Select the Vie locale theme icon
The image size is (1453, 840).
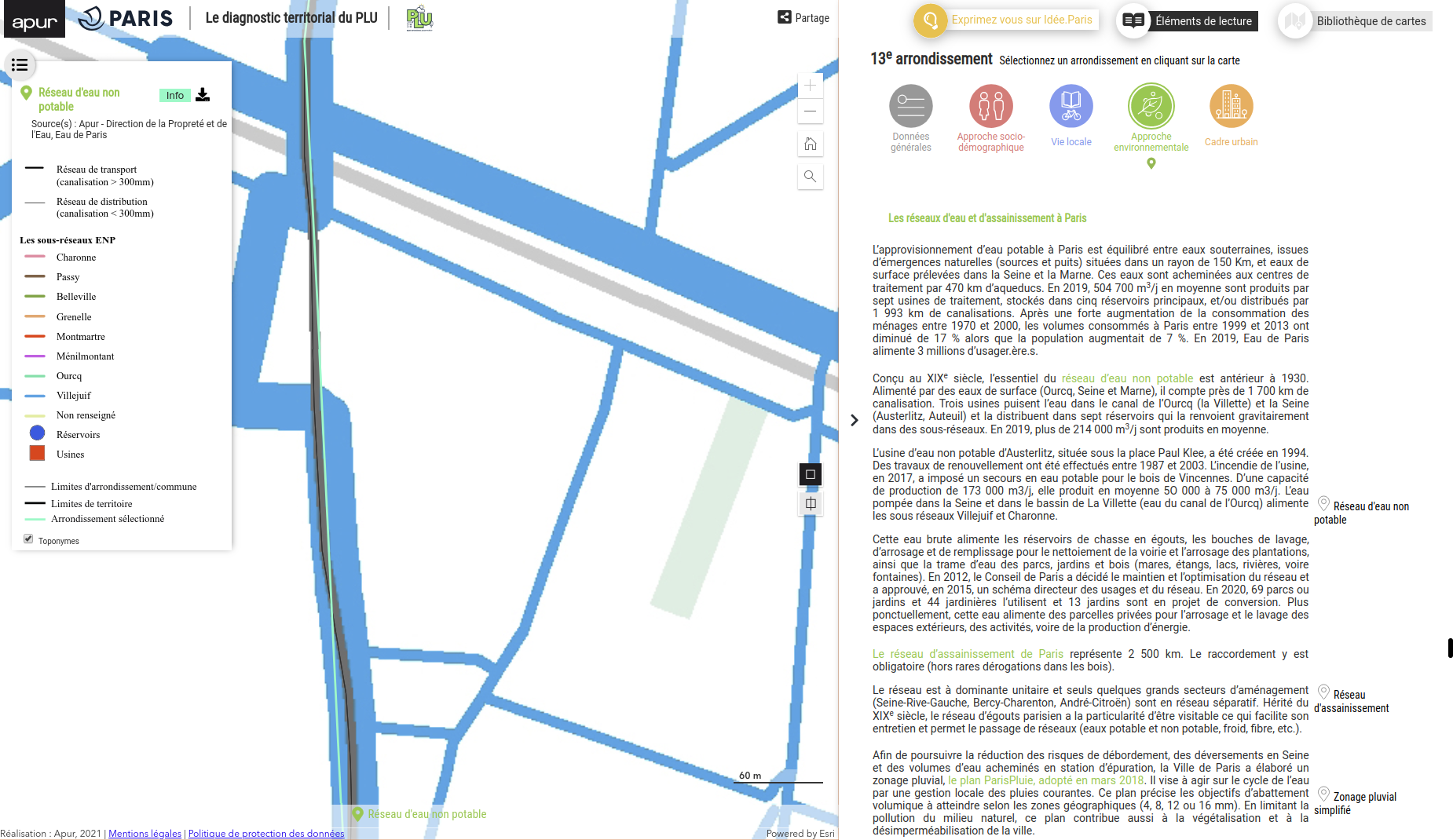coord(1071,107)
